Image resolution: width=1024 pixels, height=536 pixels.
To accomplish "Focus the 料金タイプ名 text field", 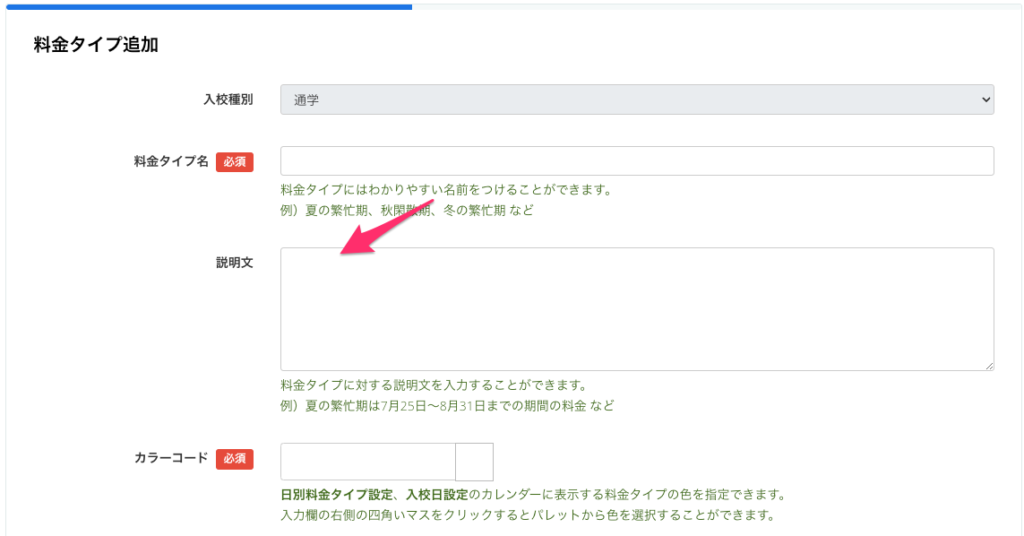I will (x=636, y=161).
